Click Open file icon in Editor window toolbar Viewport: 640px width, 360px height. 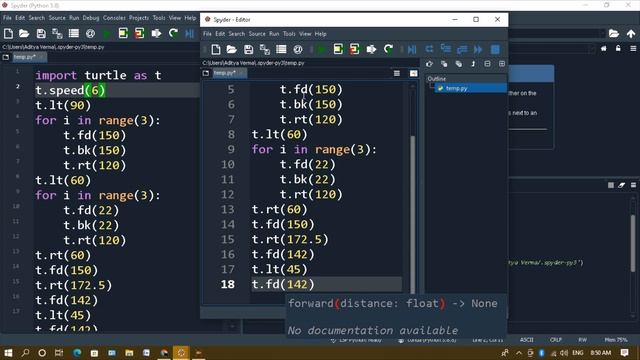point(232,50)
